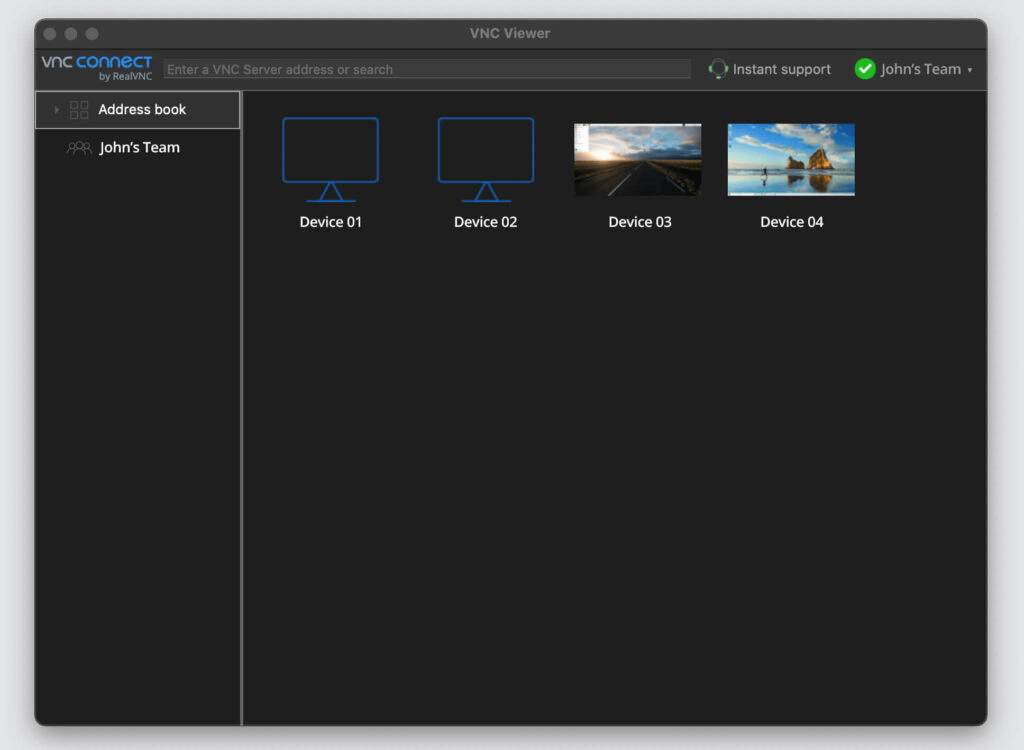Click the VNC Connect logo
This screenshot has width=1024, height=750.
pos(96,68)
